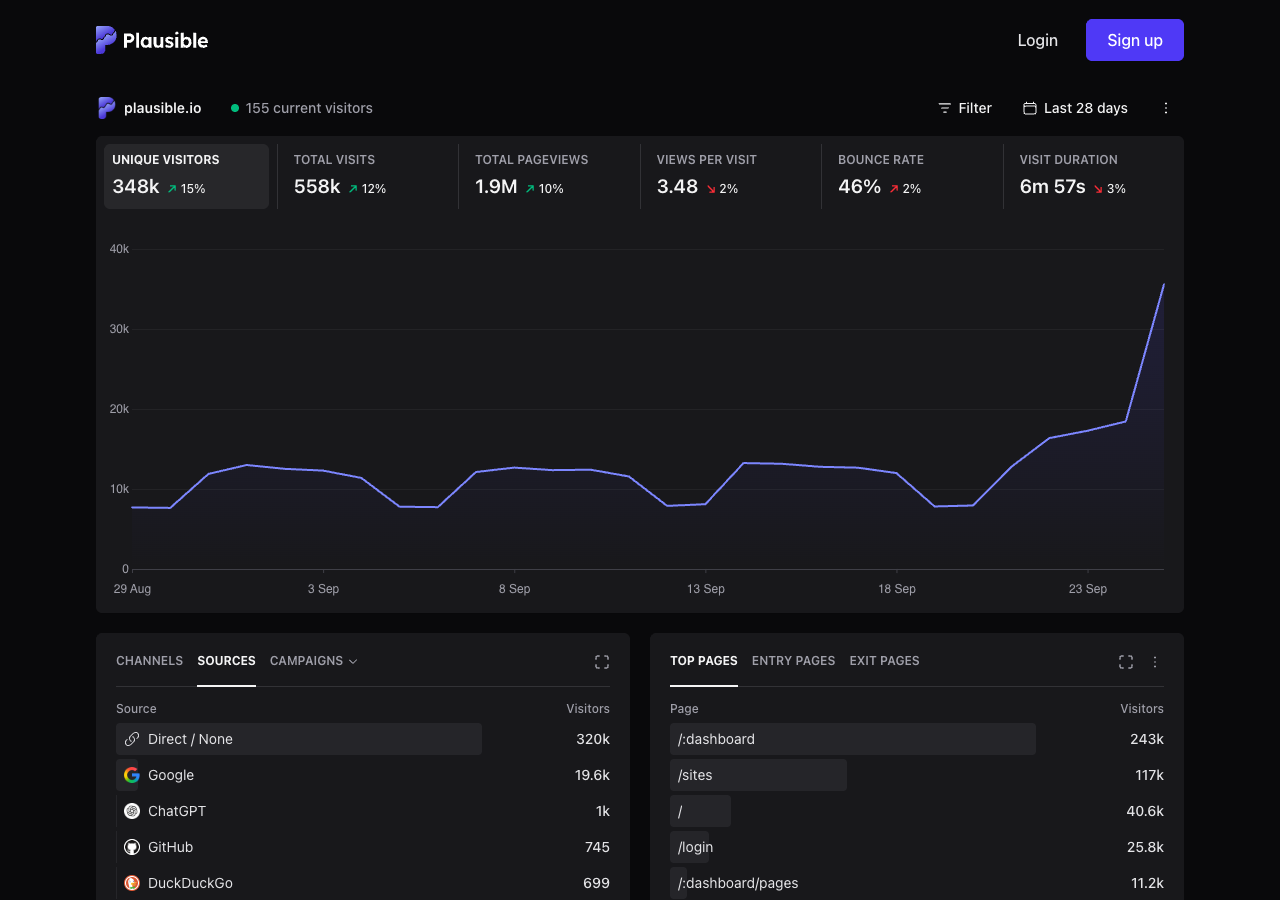Click the GitHub source icon

(132, 847)
